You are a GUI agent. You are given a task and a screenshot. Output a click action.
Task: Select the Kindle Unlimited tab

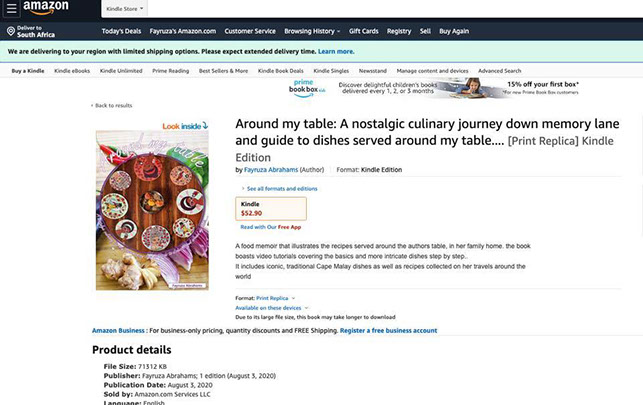point(121,71)
